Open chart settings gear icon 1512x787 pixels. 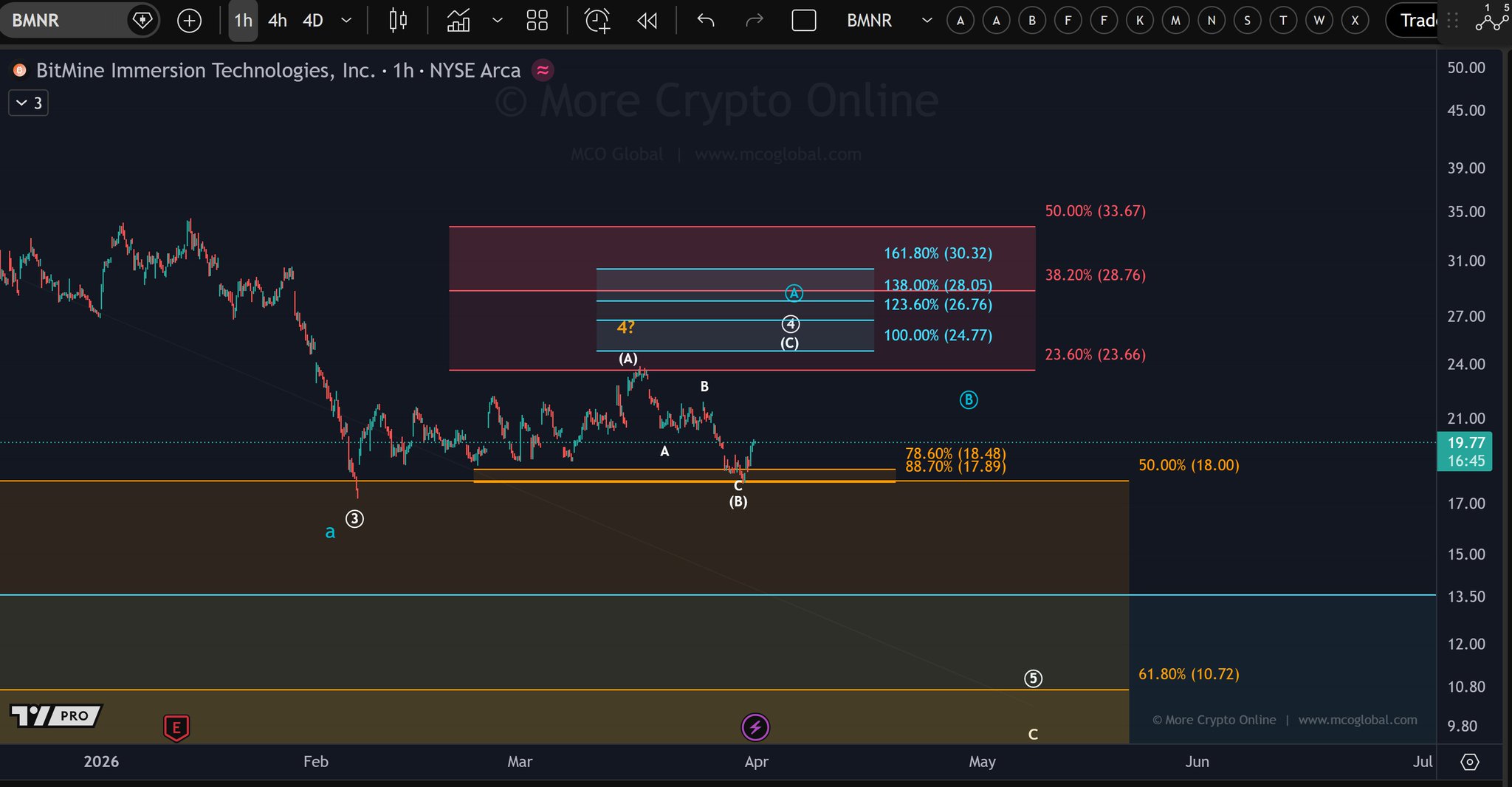[1469, 762]
